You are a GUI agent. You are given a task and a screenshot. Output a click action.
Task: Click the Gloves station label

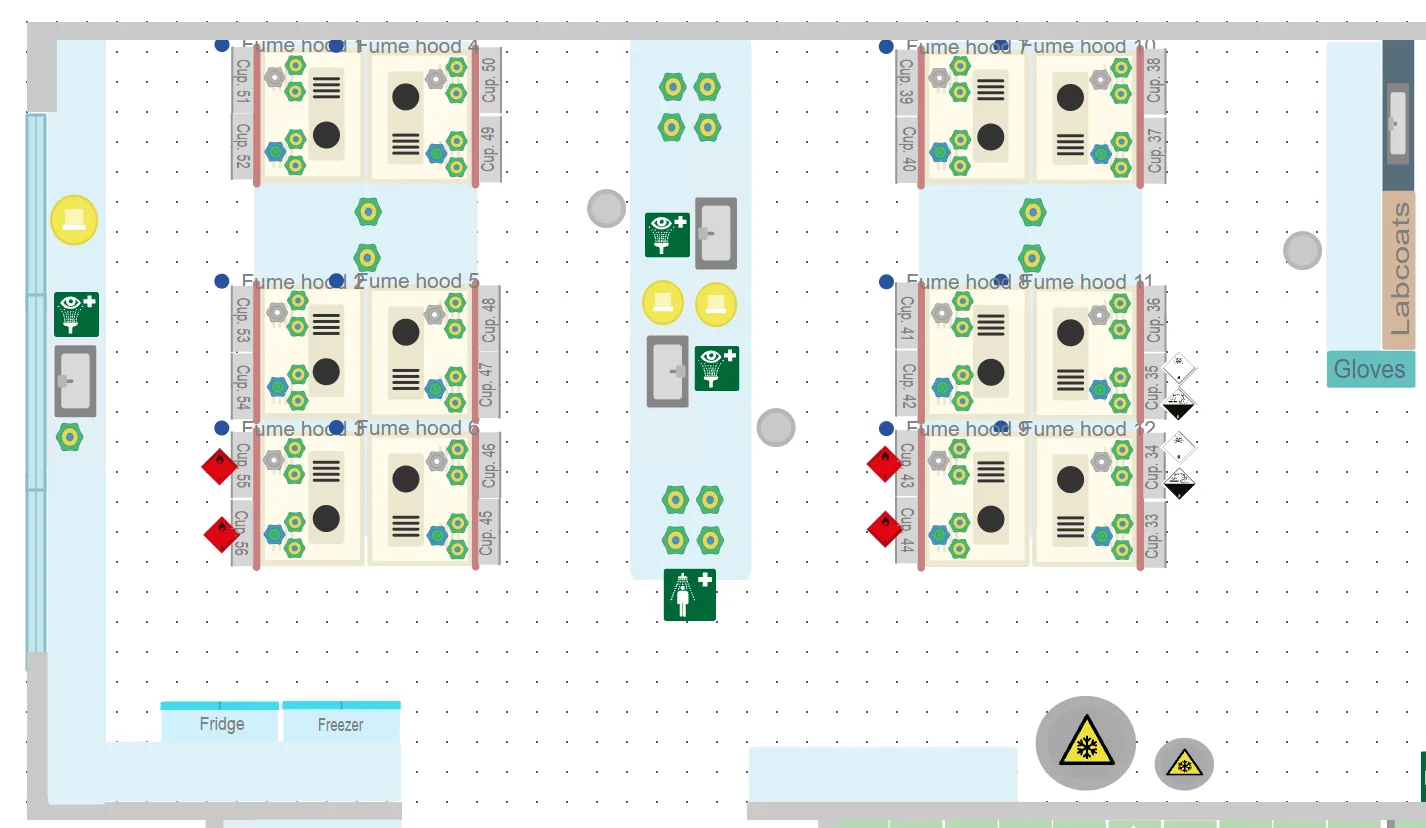pos(1370,369)
